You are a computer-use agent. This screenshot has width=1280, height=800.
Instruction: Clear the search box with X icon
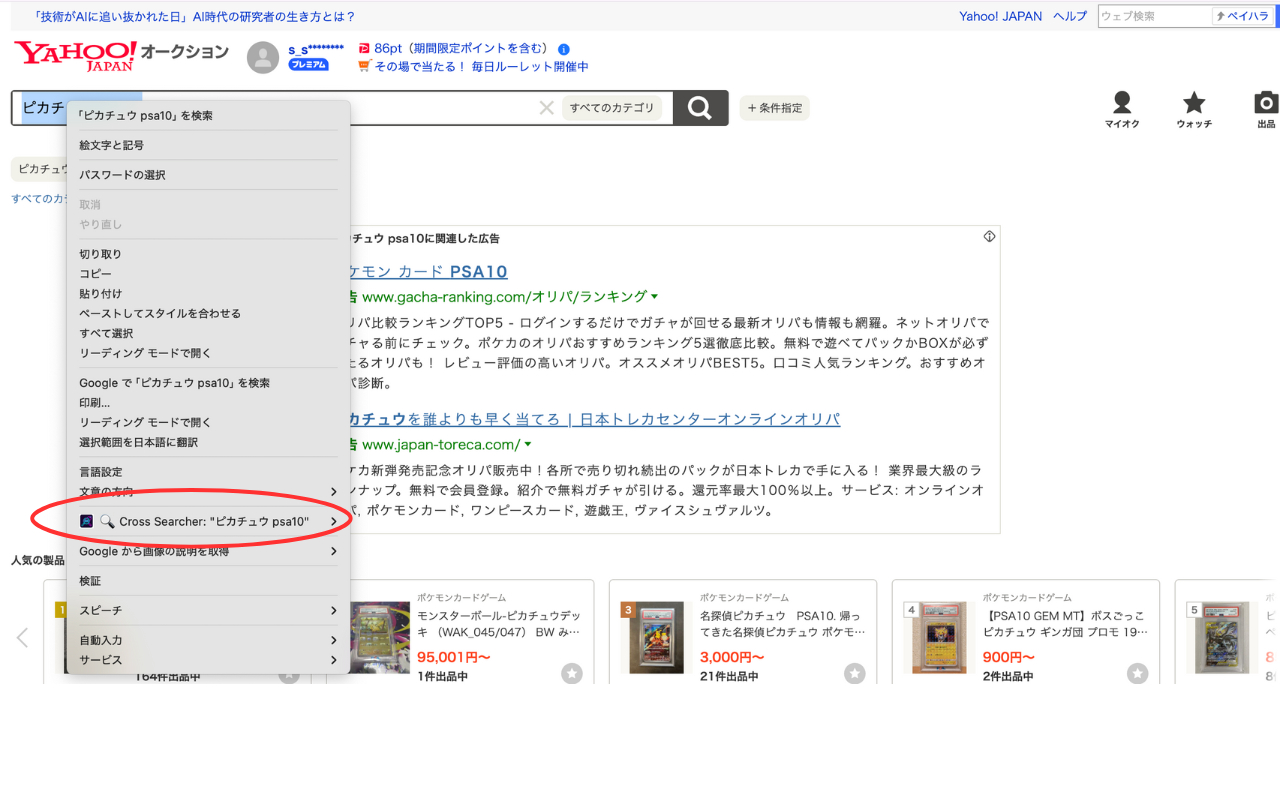tap(546, 108)
